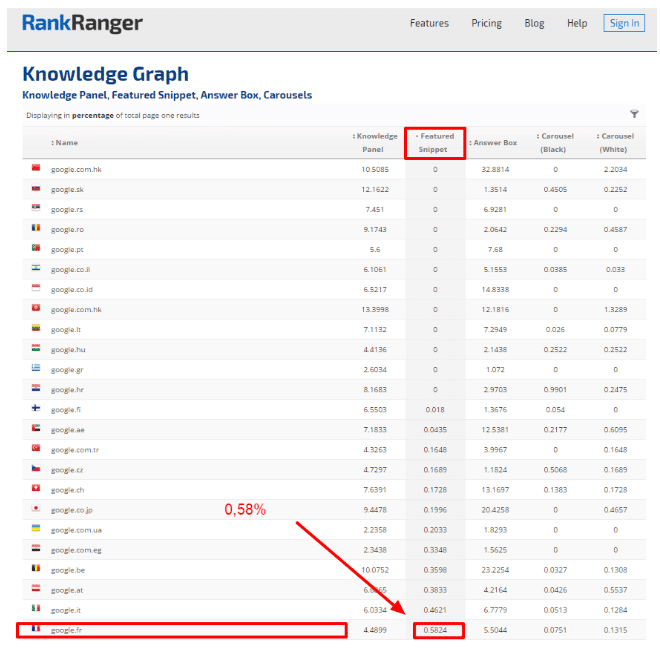Click the Knowledge Graph page heading
Screen dimensions: 660x657
pos(105,74)
